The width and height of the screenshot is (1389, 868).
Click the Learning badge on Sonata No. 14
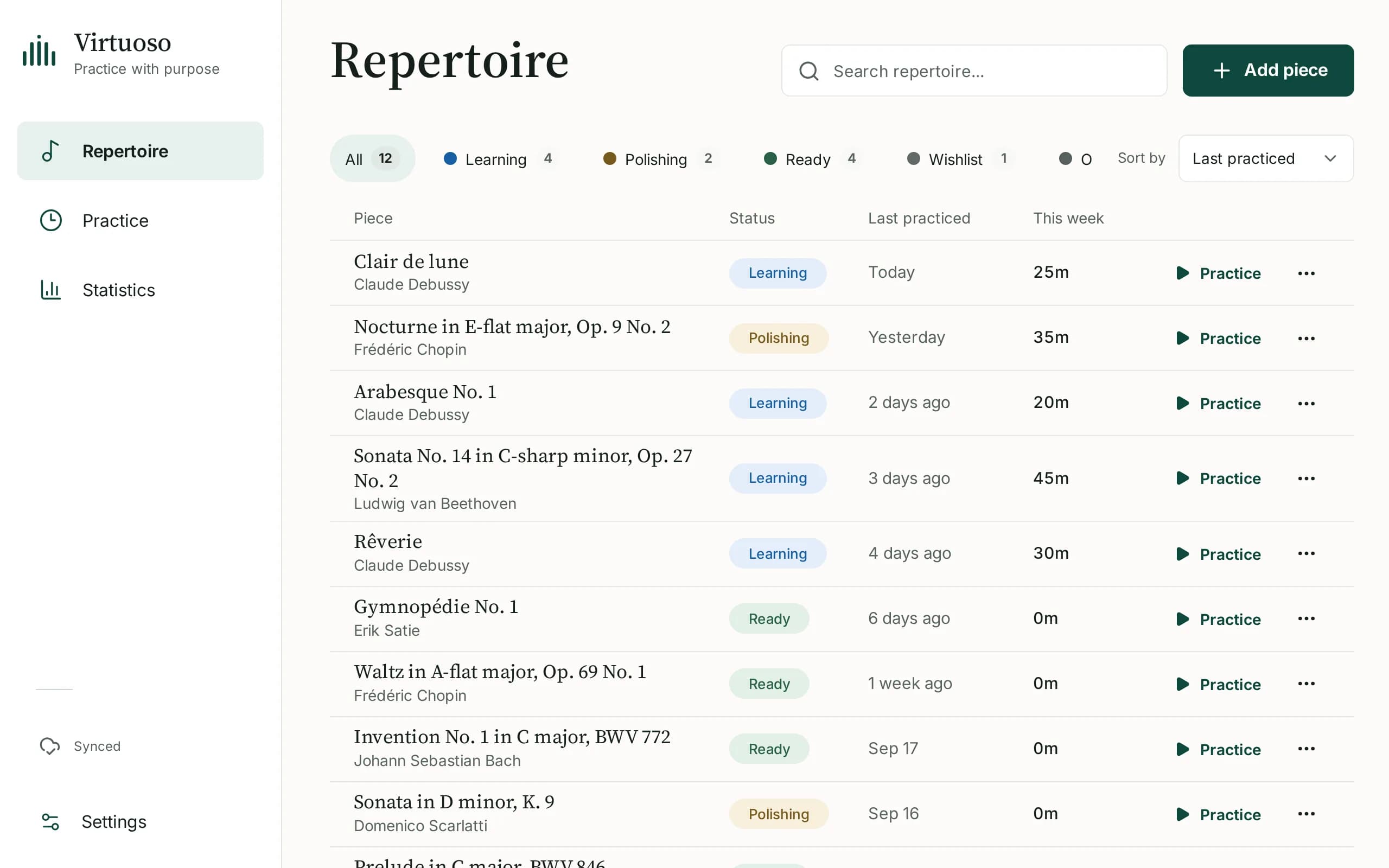[x=778, y=478]
